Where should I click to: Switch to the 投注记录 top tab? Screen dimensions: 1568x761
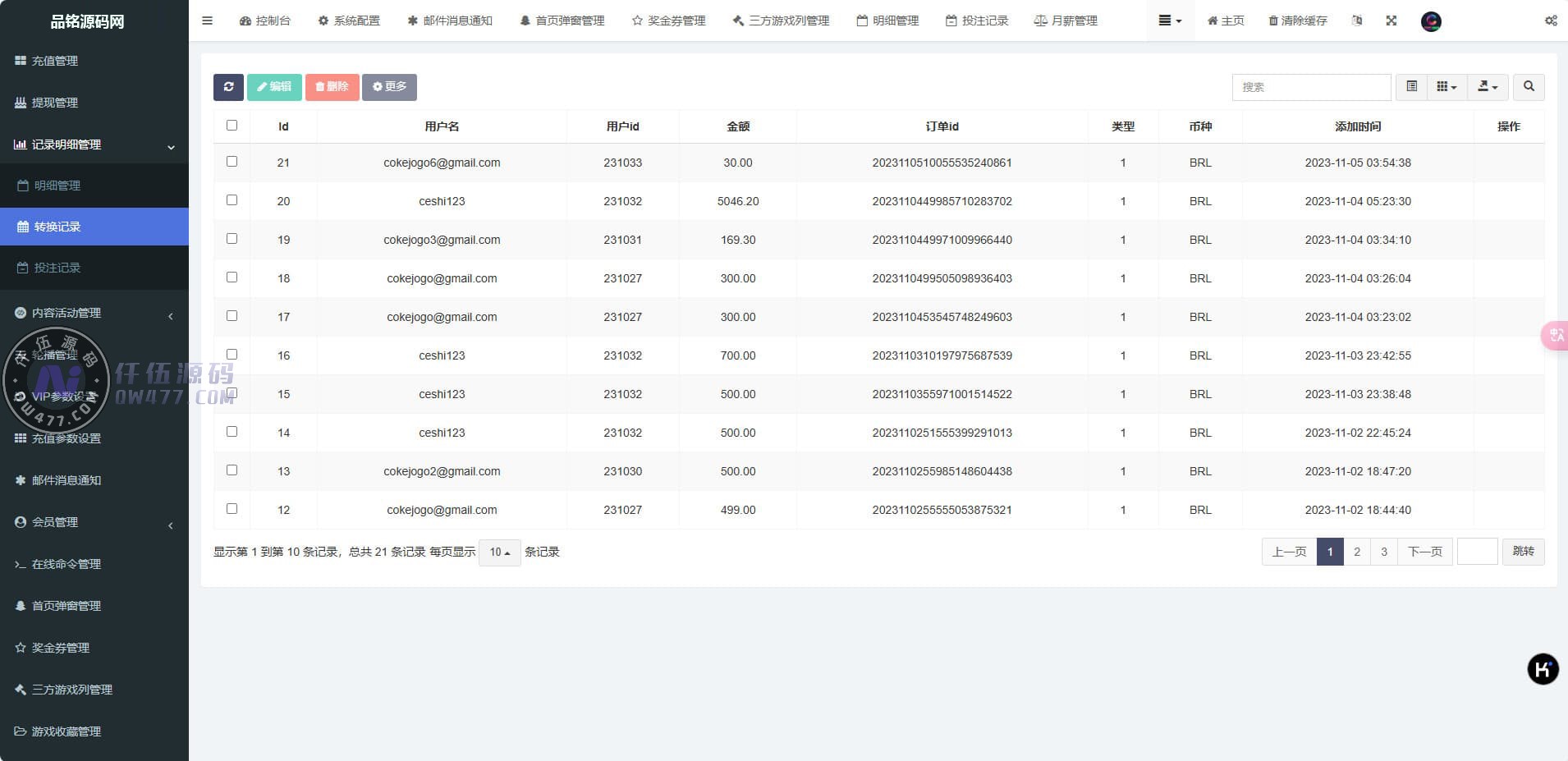(977, 21)
